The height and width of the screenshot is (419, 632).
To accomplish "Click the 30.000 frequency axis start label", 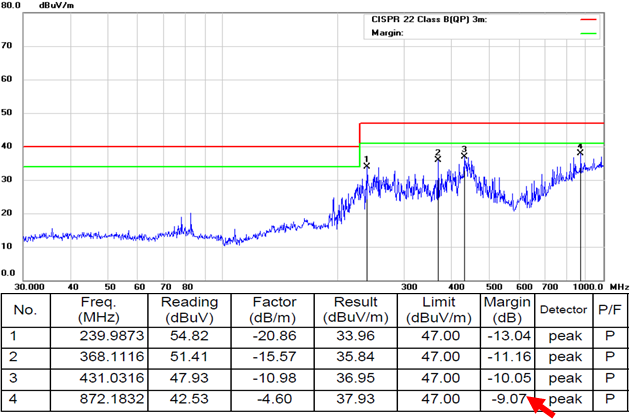I will [29, 287].
